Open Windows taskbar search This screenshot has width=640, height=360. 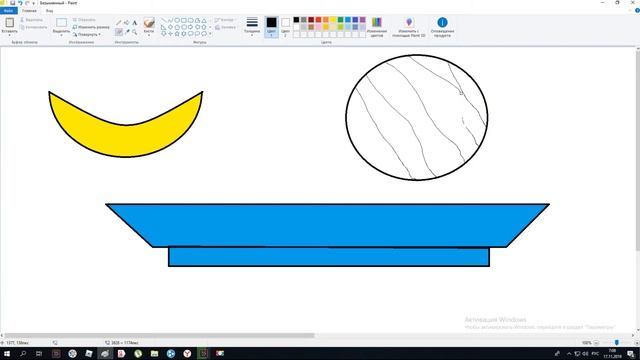(23, 353)
